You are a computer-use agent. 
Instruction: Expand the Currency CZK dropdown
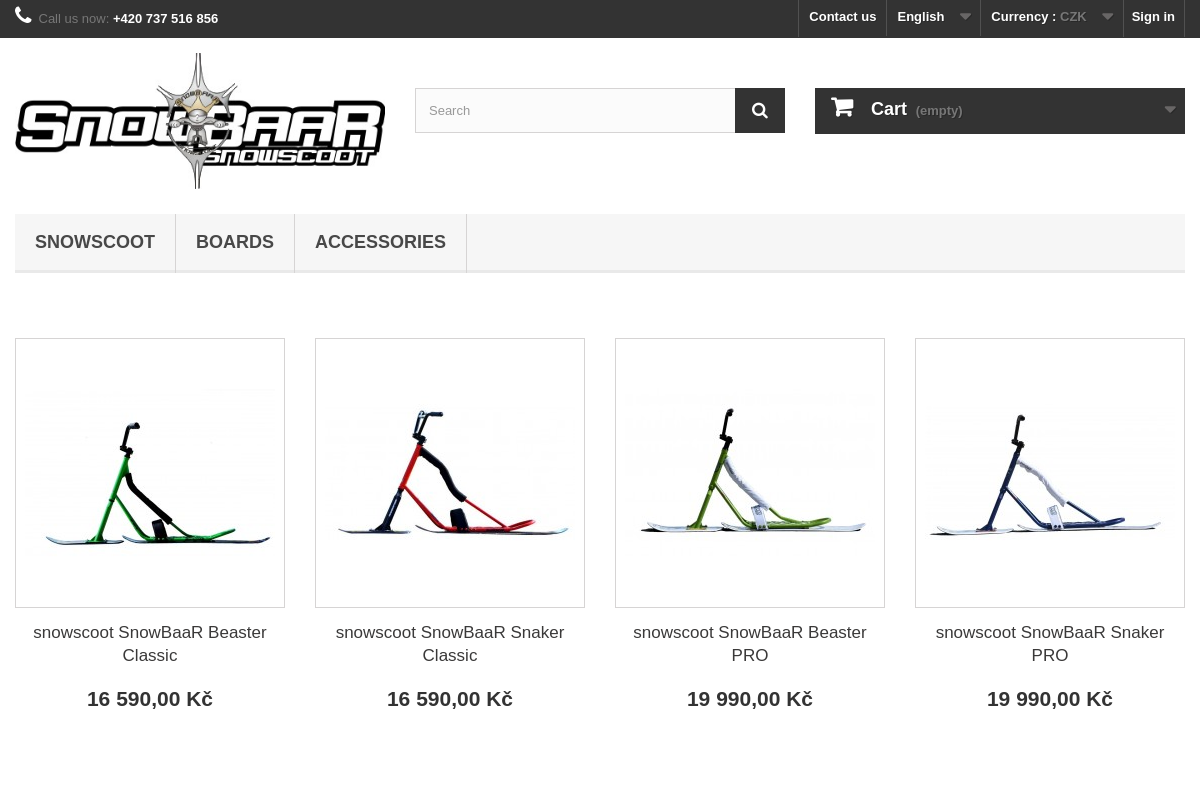[x=1106, y=17]
